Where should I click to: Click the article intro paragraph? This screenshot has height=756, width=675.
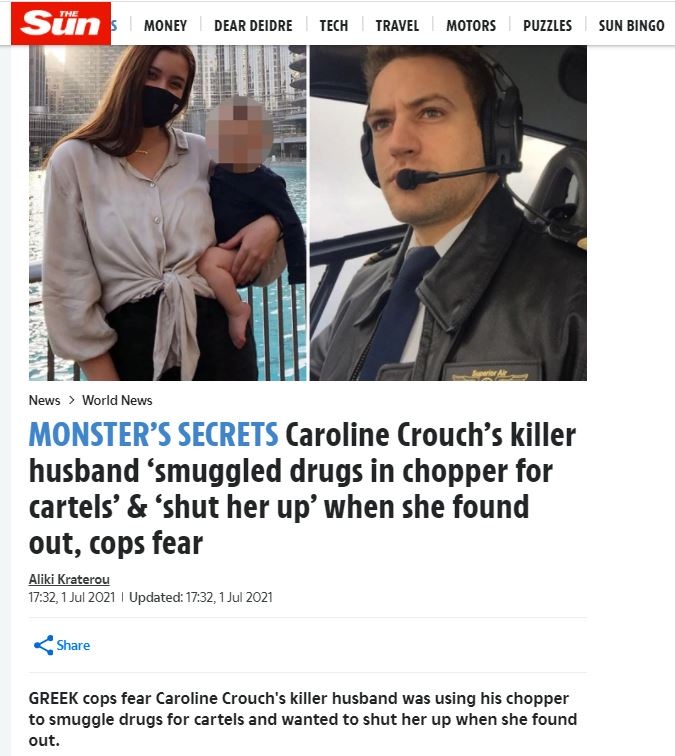(303, 719)
